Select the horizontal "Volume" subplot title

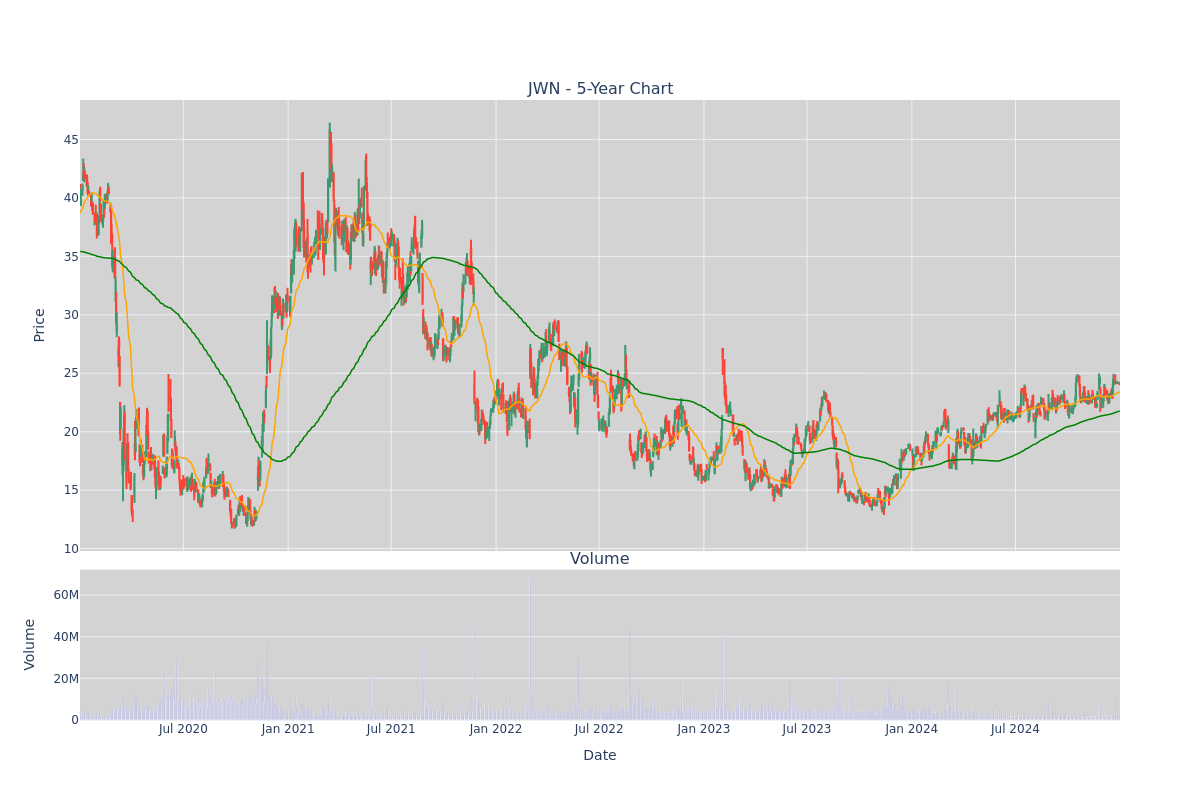(600, 559)
